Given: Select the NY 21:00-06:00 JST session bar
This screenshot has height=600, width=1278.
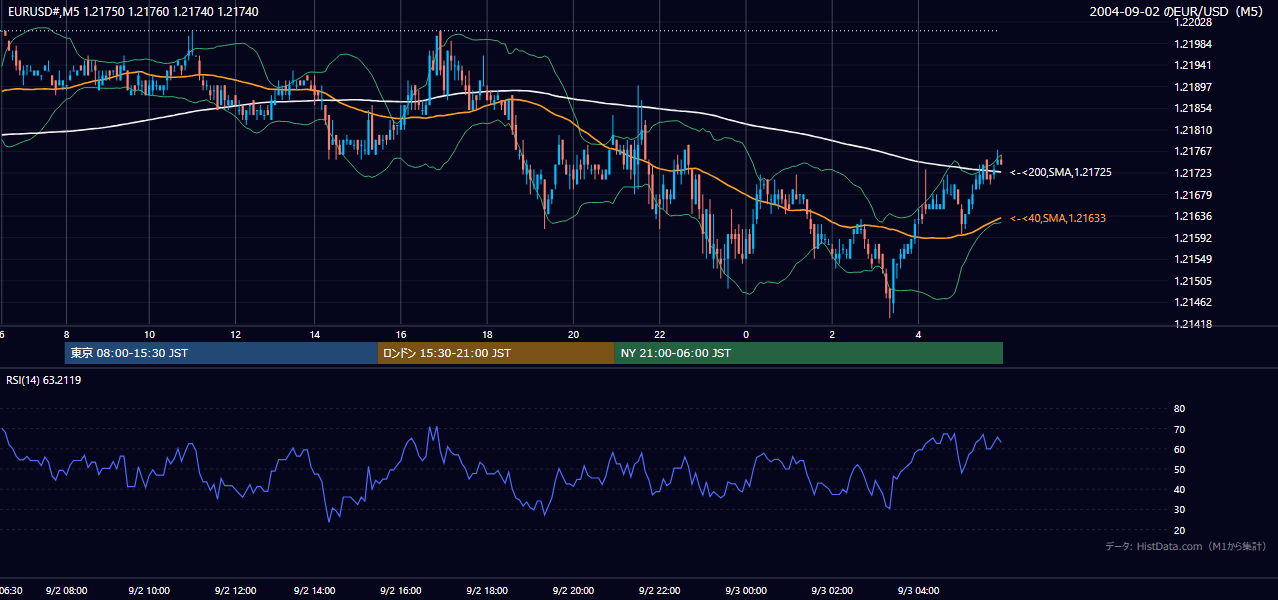Looking at the screenshot, I should tap(808, 353).
